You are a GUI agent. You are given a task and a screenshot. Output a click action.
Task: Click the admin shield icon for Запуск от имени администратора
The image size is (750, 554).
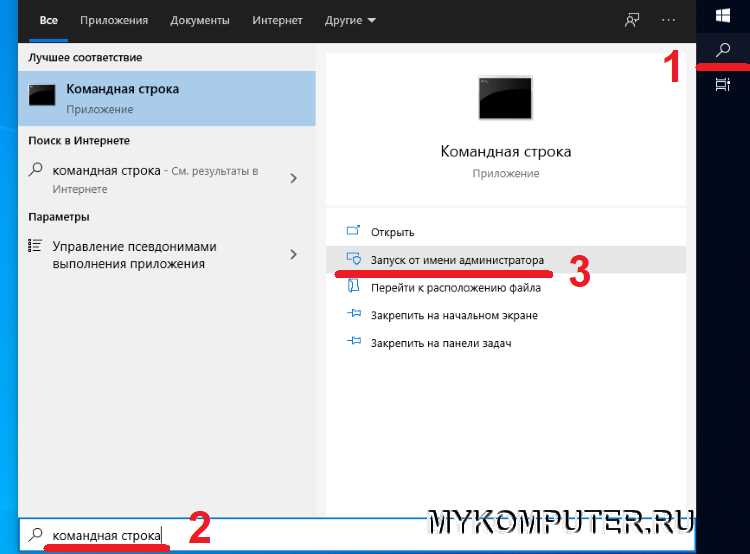click(x=353, y=259)
